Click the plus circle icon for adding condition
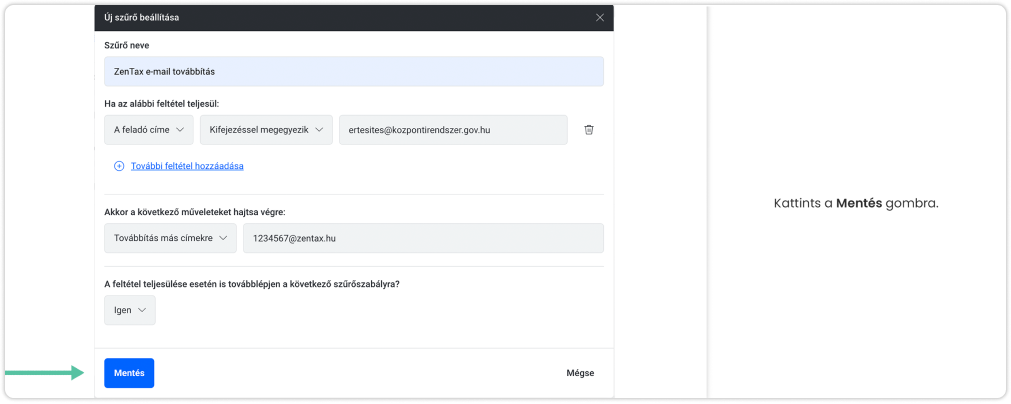The height and width of the screenshot is (404, 1011). coord(119,166)
